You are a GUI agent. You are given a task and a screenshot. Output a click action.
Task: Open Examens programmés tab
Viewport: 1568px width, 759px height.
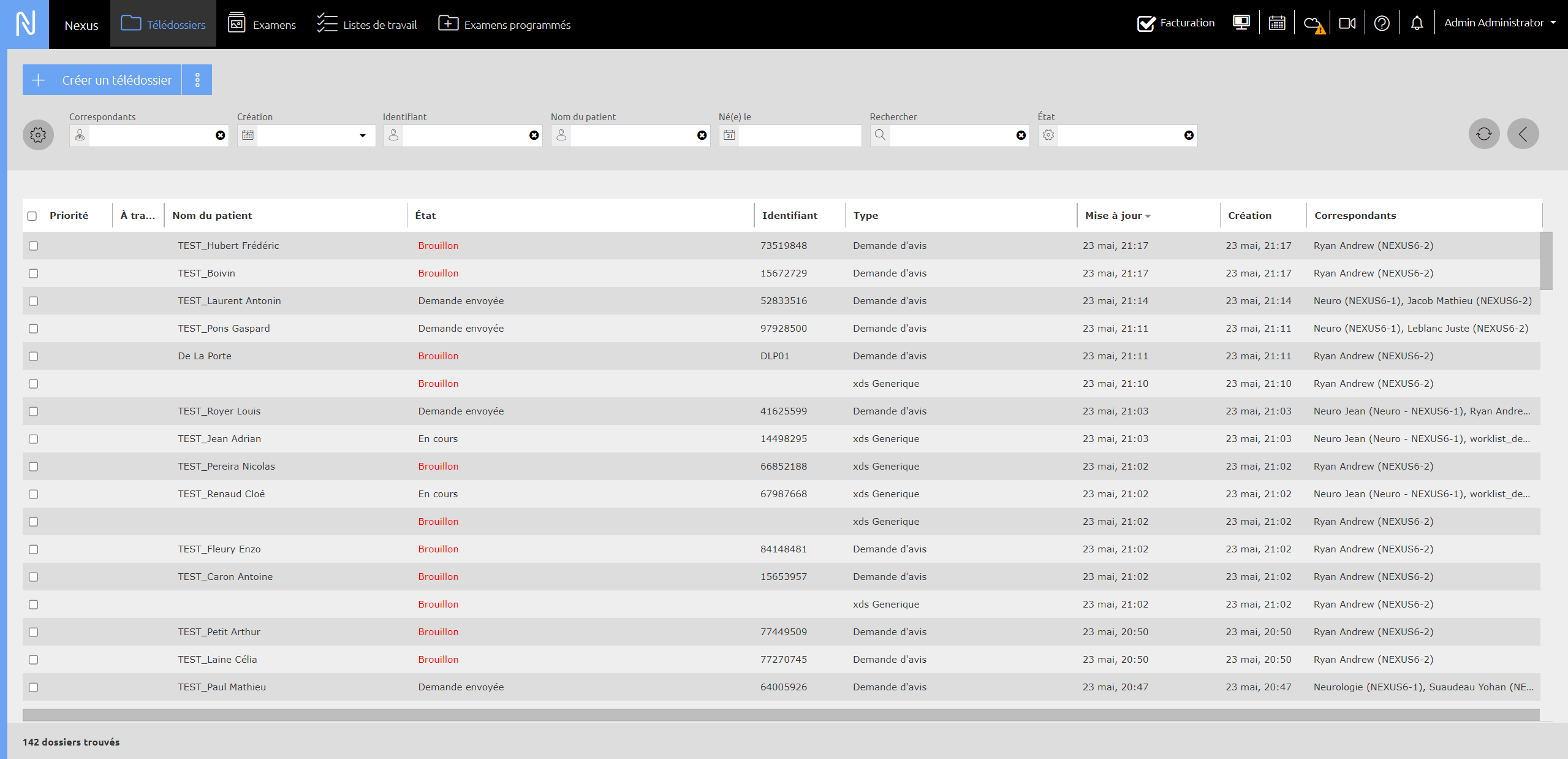(504, 24)
